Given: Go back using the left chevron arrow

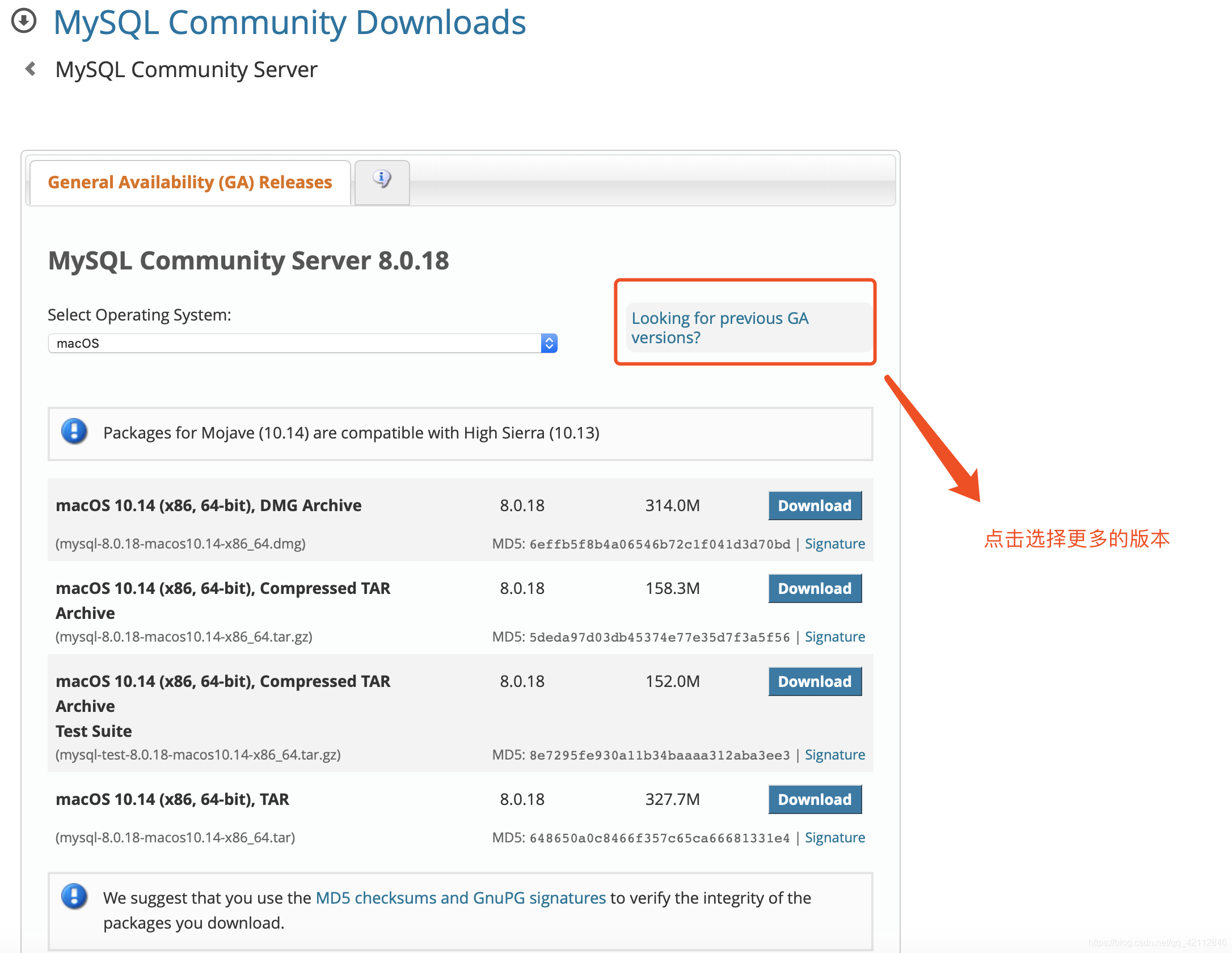Looking at the screenshot, I should click(31, 69).
